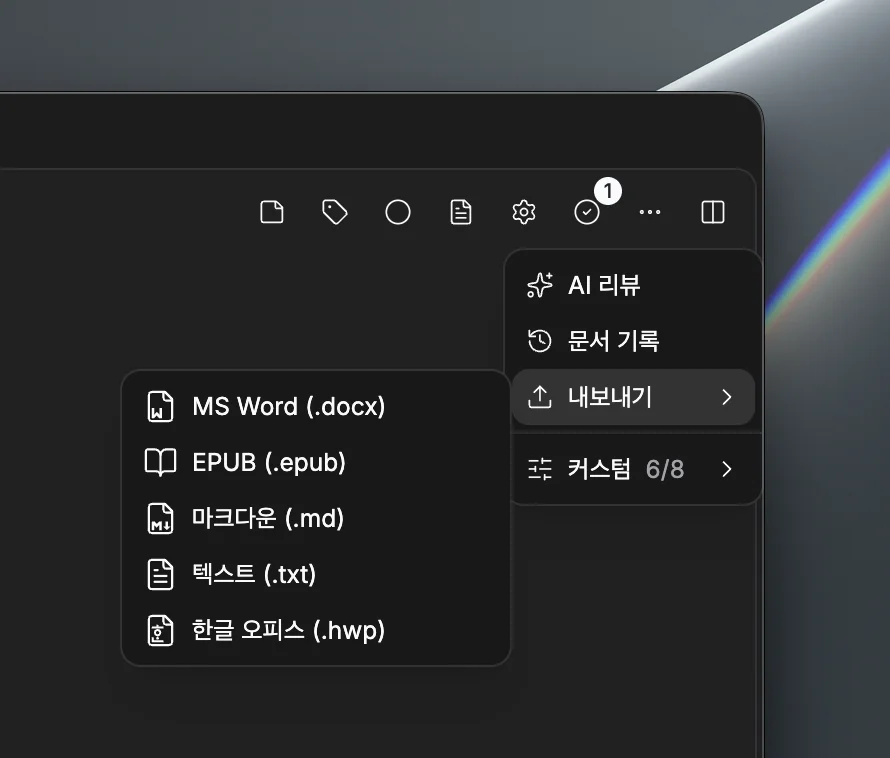890x758 pixels.
Task: Click the checkmark icon with badge 1
Action: coord(587,212)
